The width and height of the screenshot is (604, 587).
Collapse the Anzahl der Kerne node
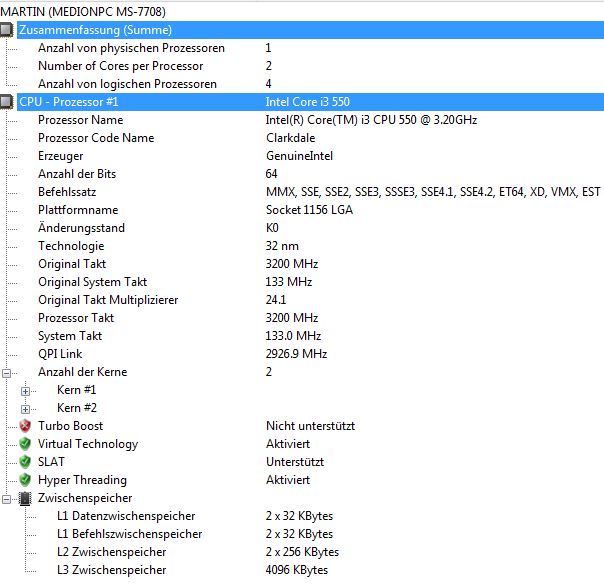[x=8, y=372]
